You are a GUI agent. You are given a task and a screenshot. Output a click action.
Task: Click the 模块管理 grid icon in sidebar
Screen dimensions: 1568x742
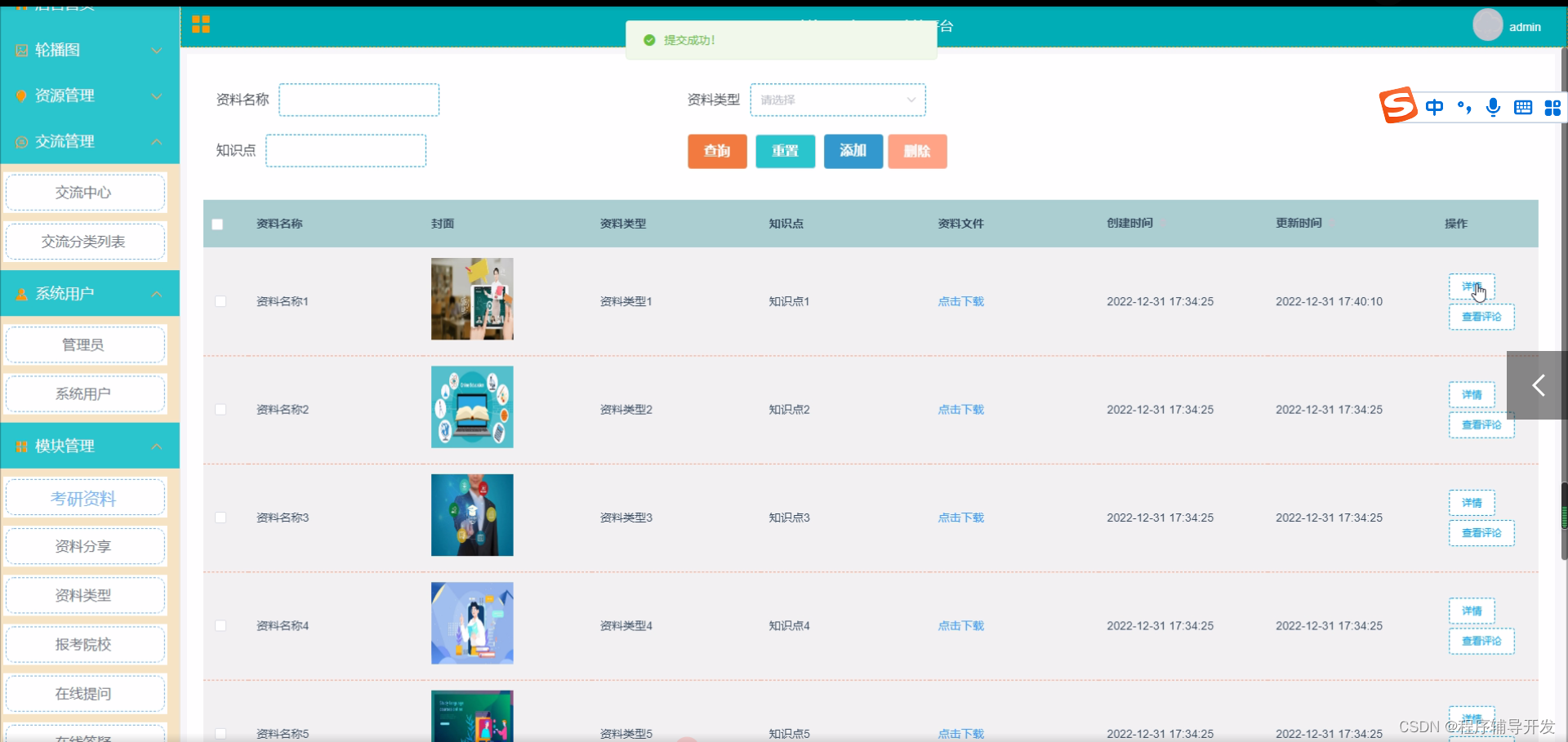click(x=22, y=447)
